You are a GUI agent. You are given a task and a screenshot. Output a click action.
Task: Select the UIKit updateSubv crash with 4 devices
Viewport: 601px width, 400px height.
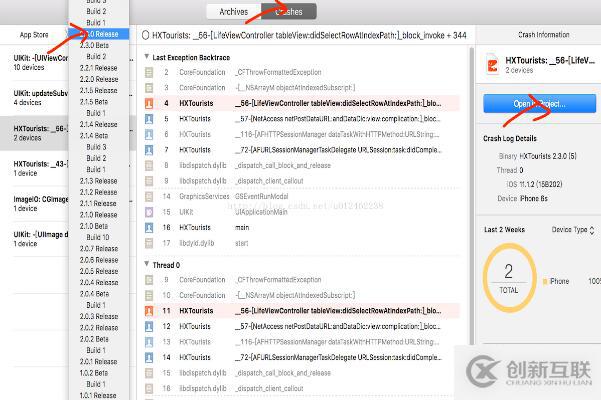(34, 98)
